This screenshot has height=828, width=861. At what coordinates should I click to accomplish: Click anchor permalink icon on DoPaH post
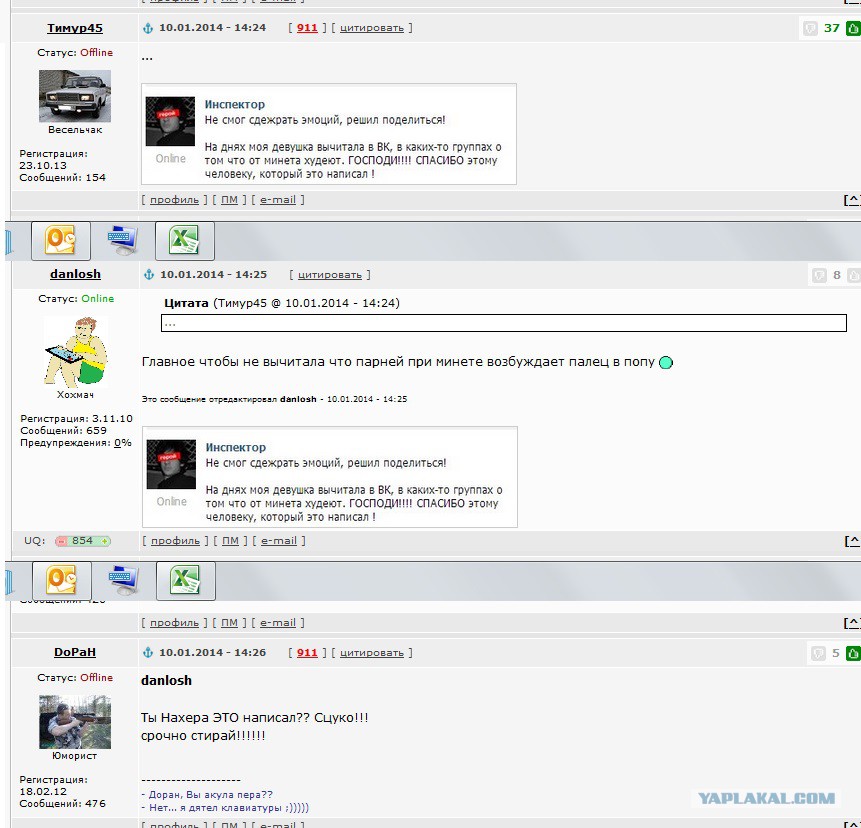coord(148,652)
